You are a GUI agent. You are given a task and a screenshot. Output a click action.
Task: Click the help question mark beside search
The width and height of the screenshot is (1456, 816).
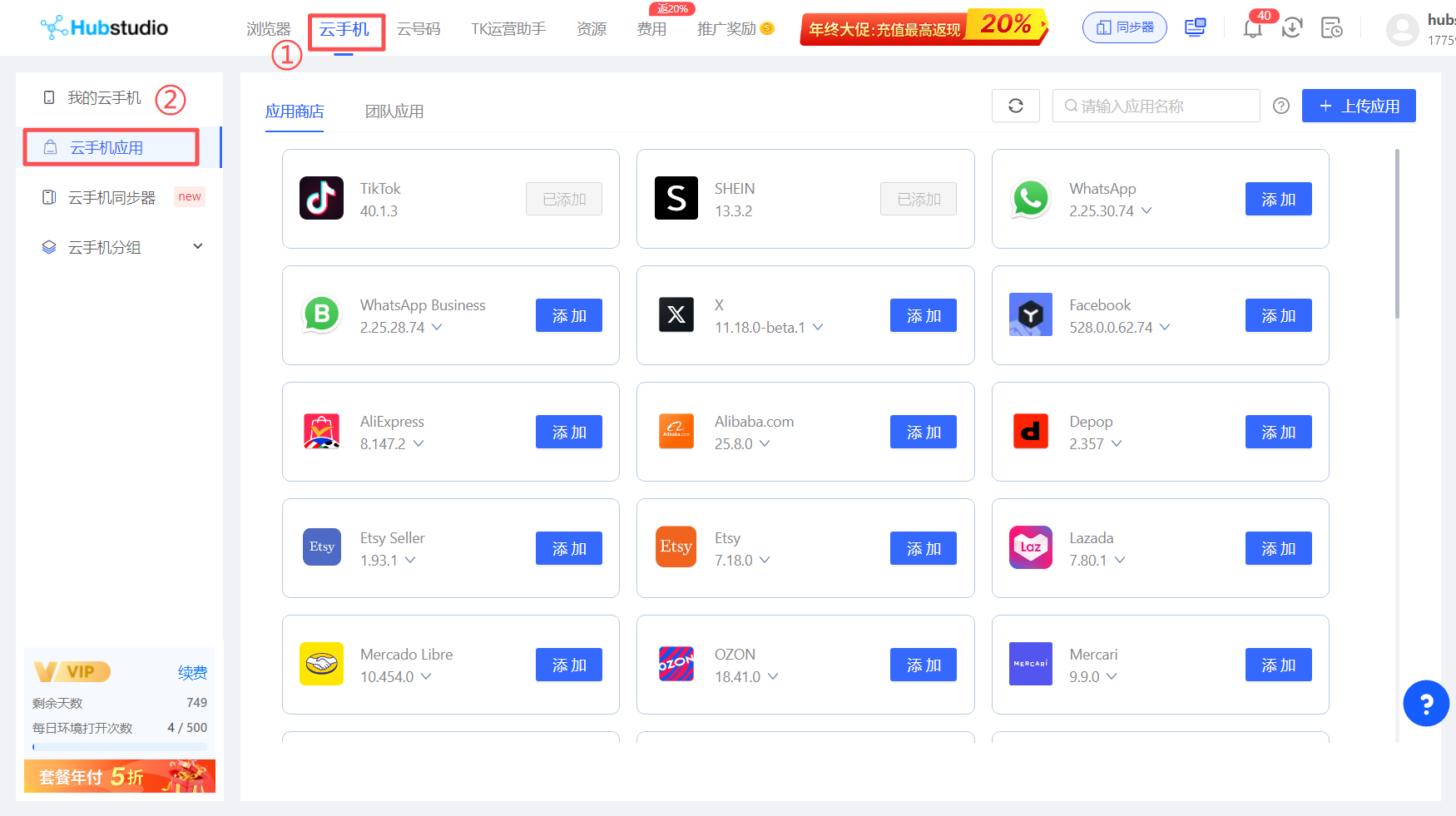(1281, 106)
